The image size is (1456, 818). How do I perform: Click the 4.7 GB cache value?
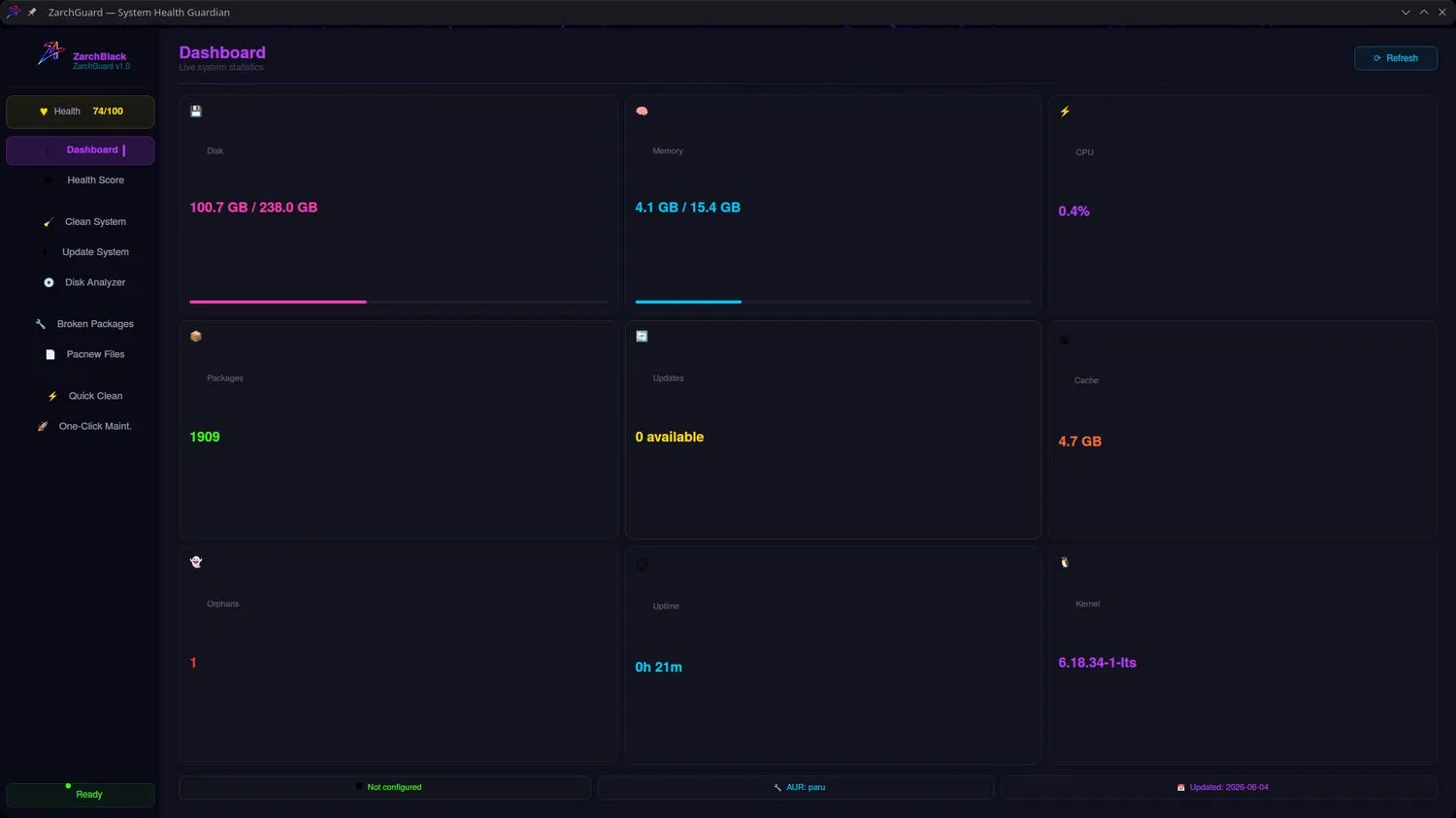[x=1079, y=442]
